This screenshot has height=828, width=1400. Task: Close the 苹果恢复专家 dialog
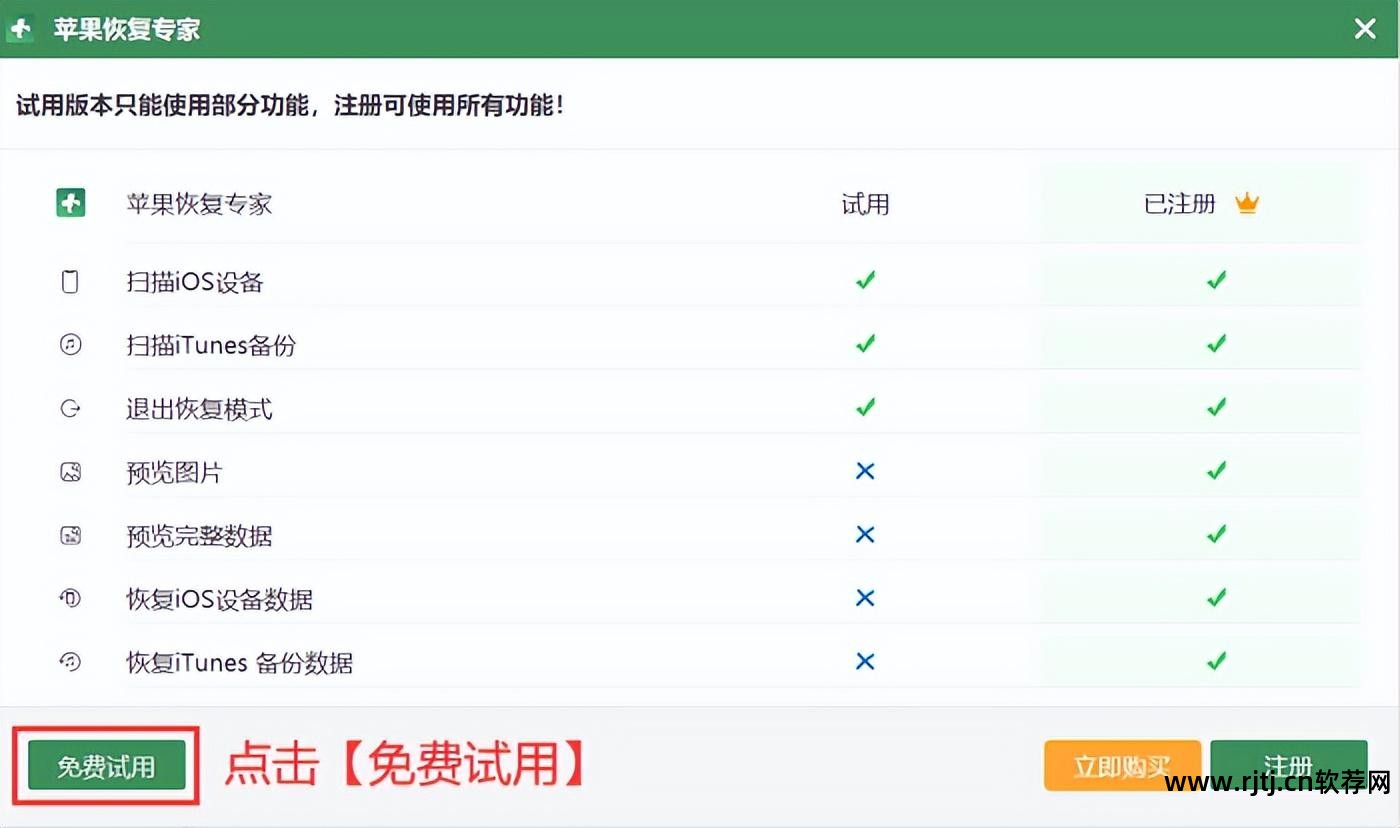(x=1365, y=29)
